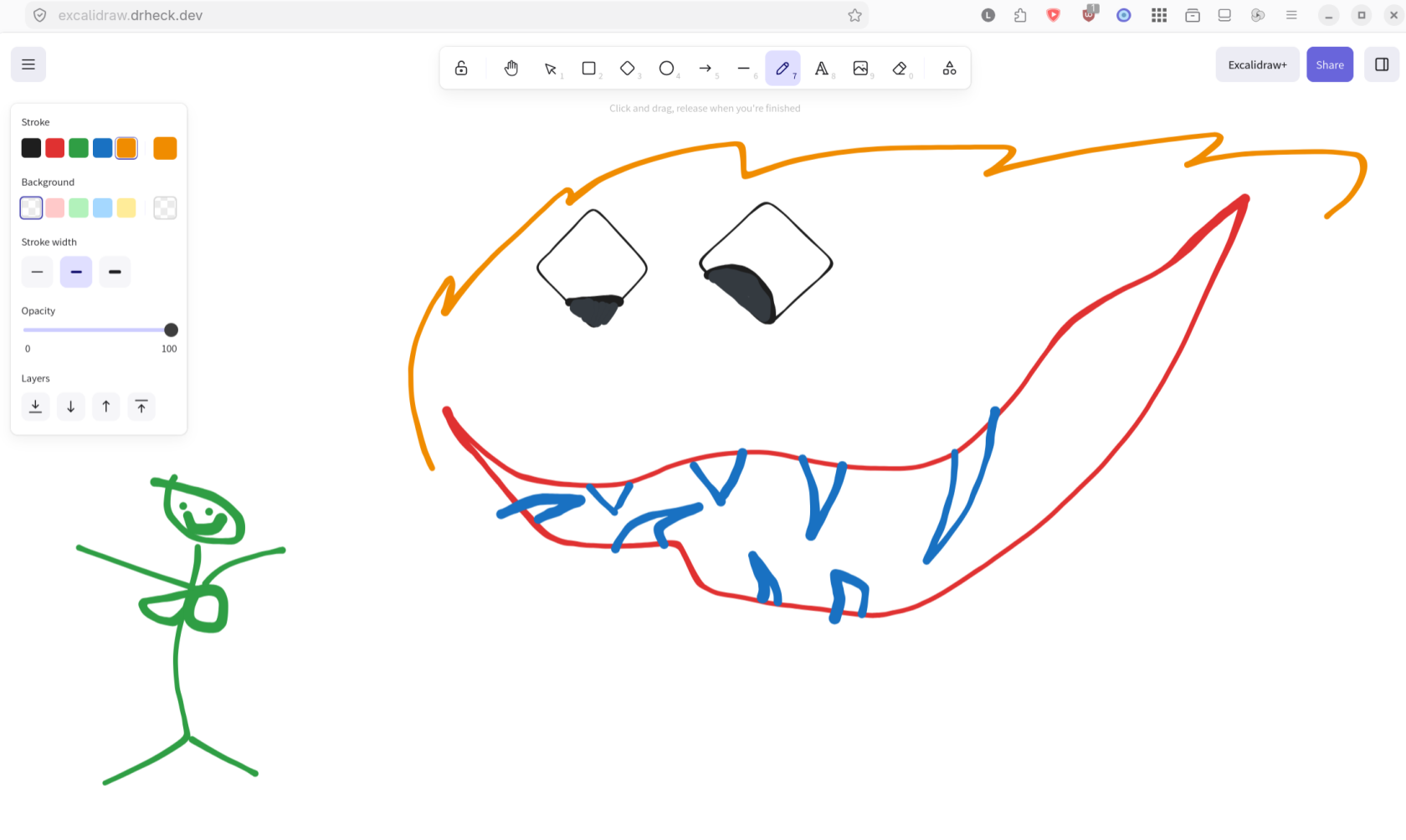The height and width of the screenshot is (840, 1406).
Task: Bring the layer forward one step
Action: (106, 407)
